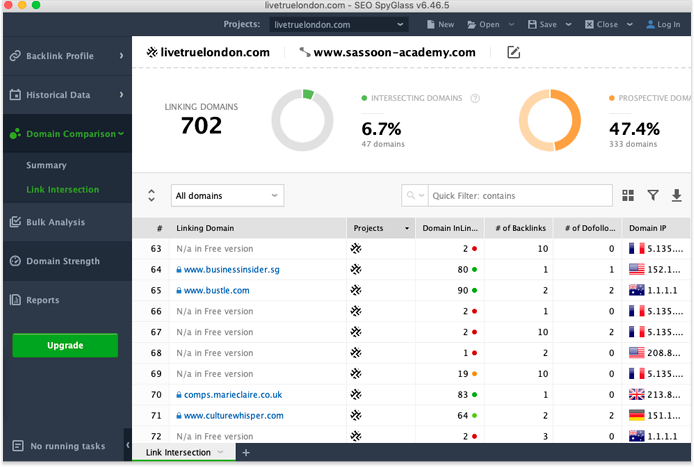Viewport: 694px width, 467px height.
Task: Sort by # of Dofollow column
Action: coord(588,228)
